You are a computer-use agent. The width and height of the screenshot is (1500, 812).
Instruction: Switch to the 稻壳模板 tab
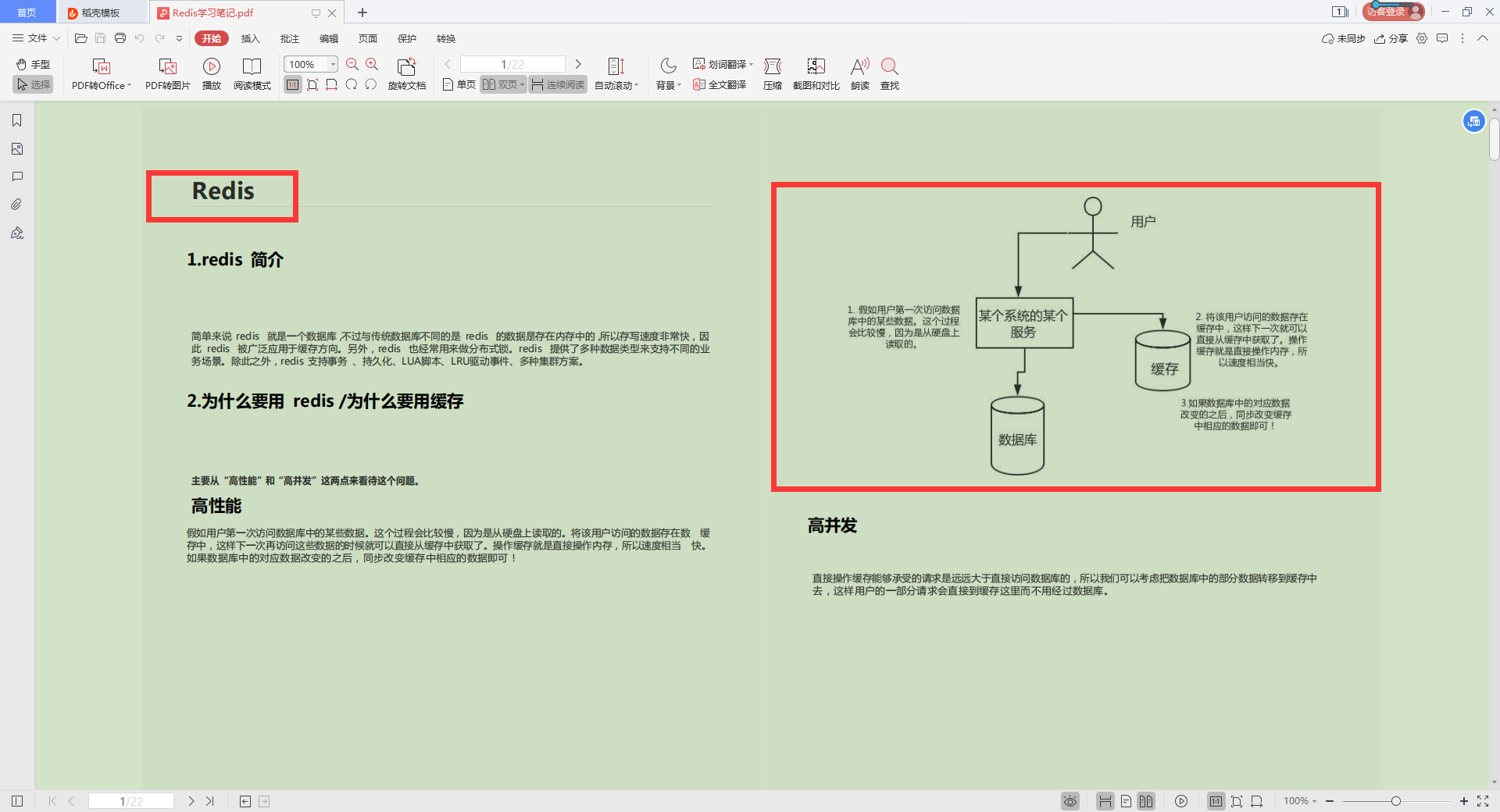[x=102, y=12]
